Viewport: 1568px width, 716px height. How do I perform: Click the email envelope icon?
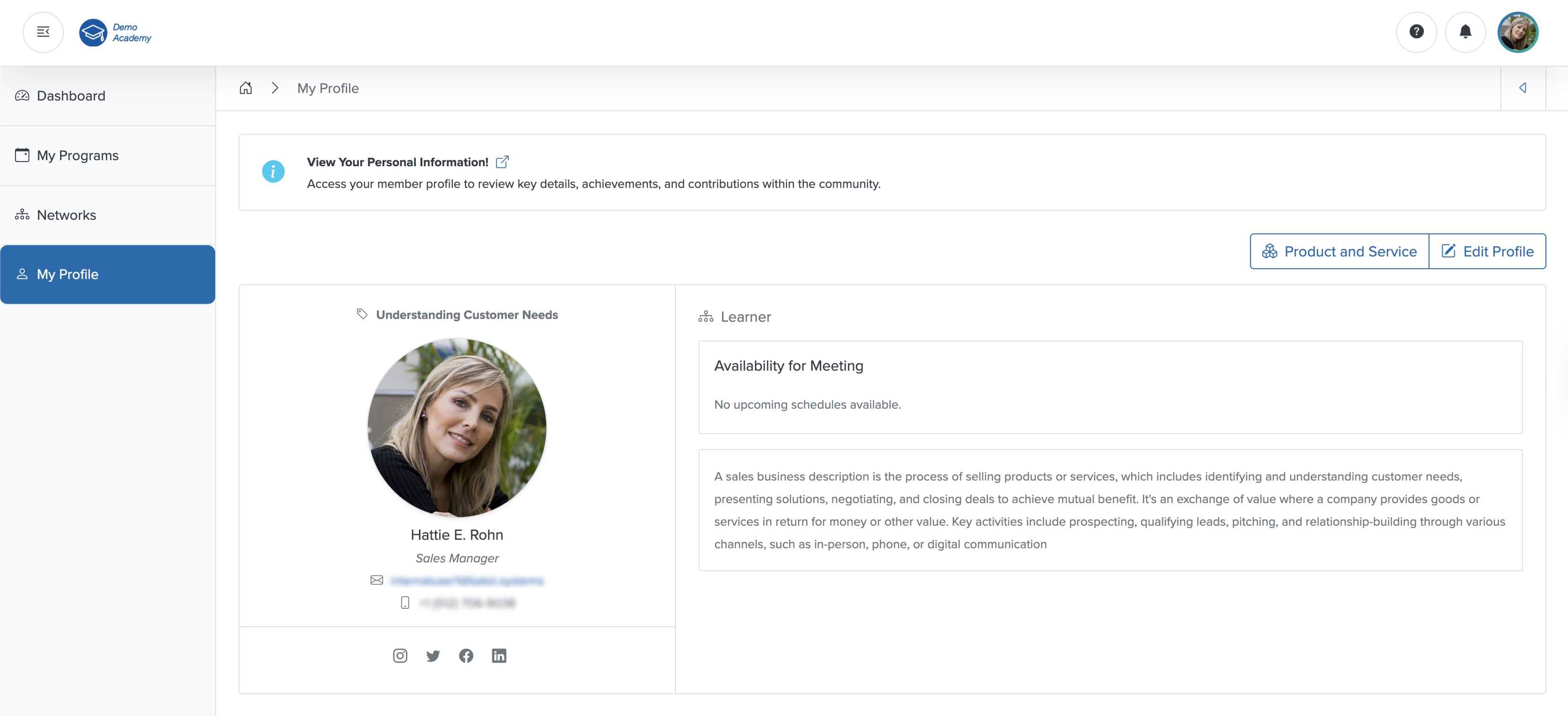[x=377, y=580]
